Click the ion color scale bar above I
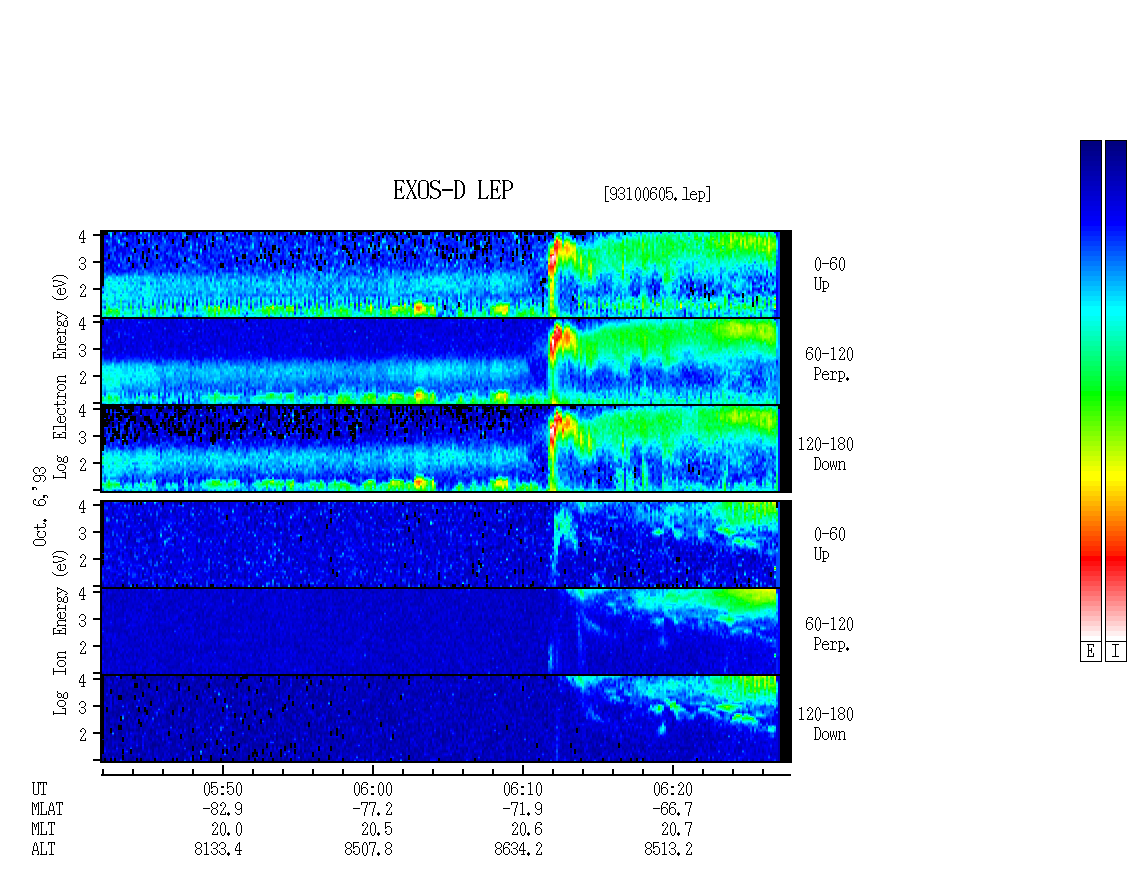This screenshot has height=875, width=1130. pos(1116,390)
